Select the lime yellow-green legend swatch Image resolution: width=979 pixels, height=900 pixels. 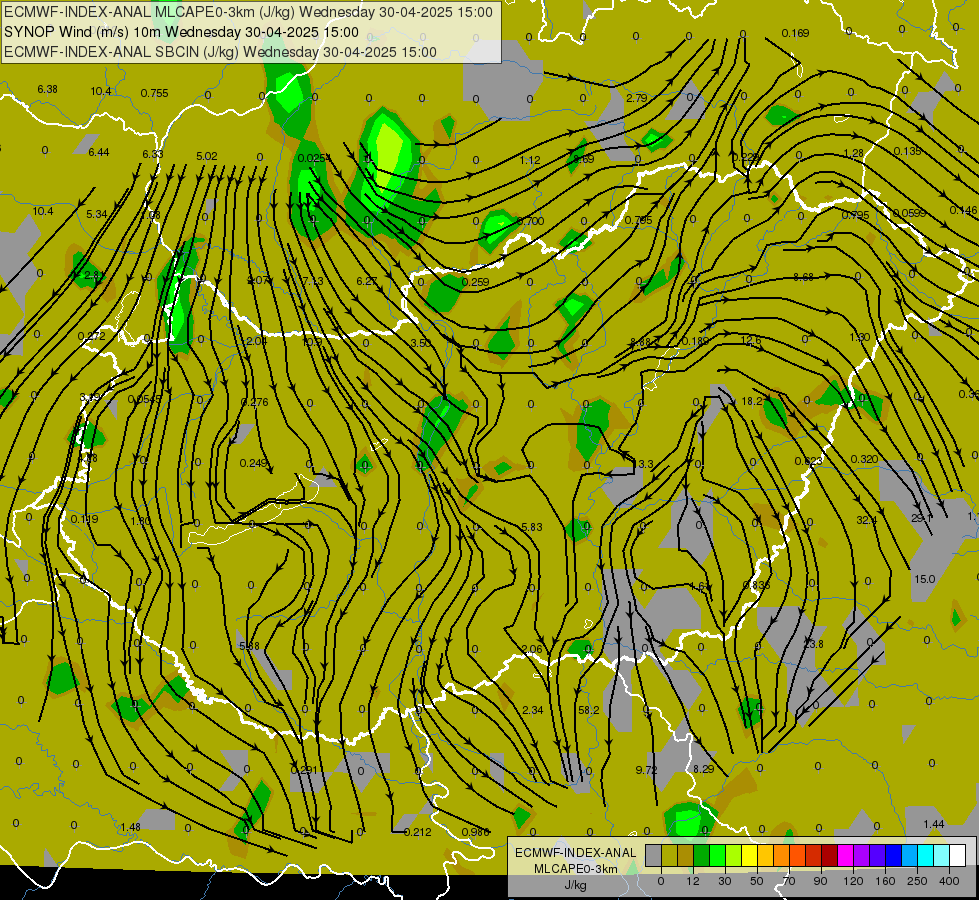pyautogui.click(x=733, y=855)
